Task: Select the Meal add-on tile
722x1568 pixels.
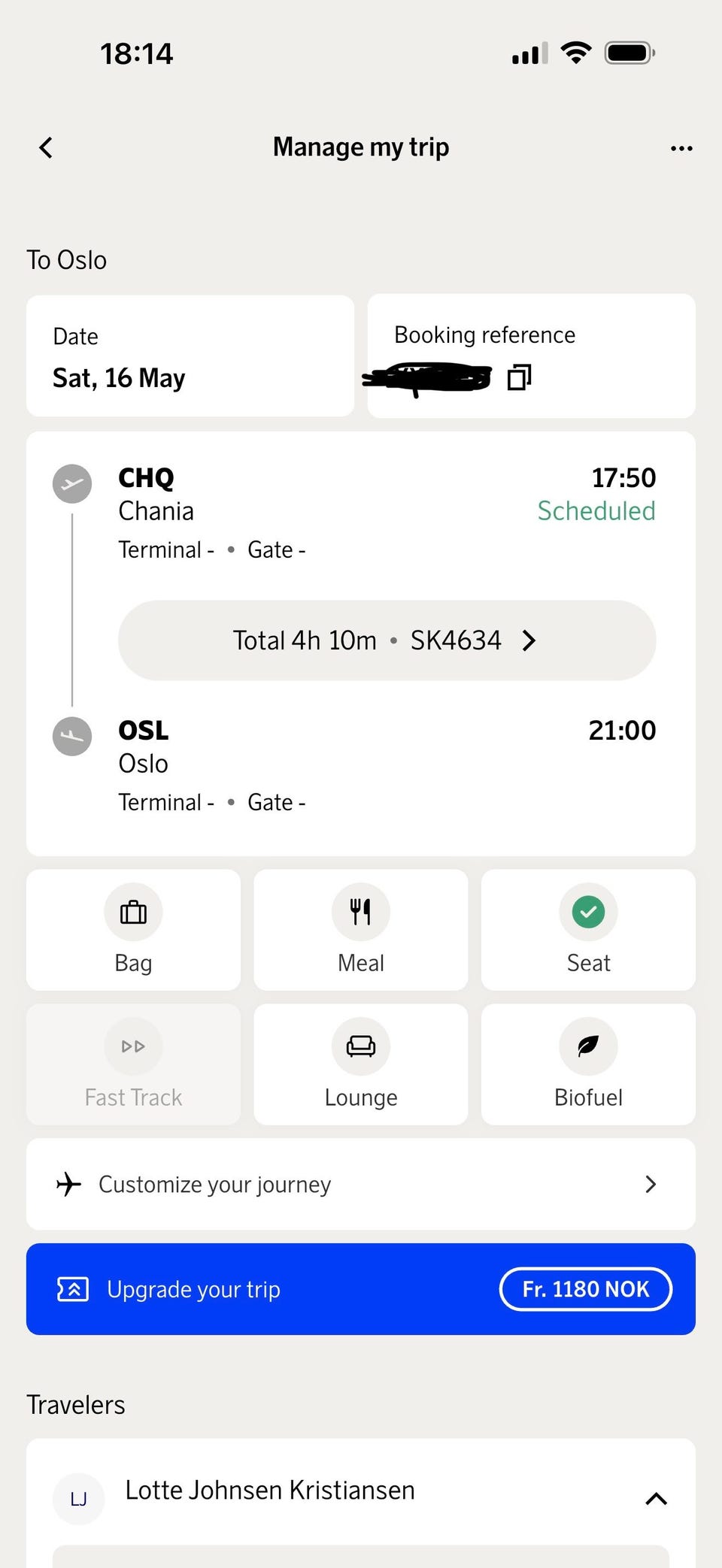Action: point(361,930)
